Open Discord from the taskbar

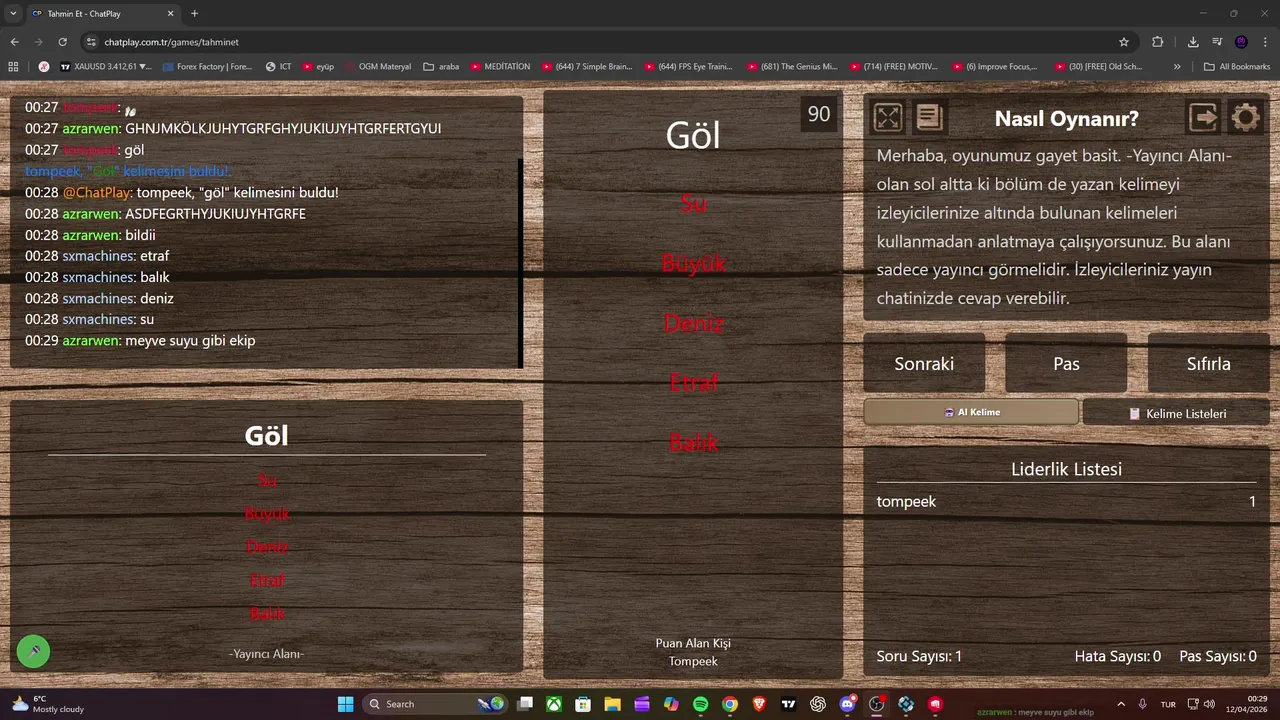tap(848, 704)
